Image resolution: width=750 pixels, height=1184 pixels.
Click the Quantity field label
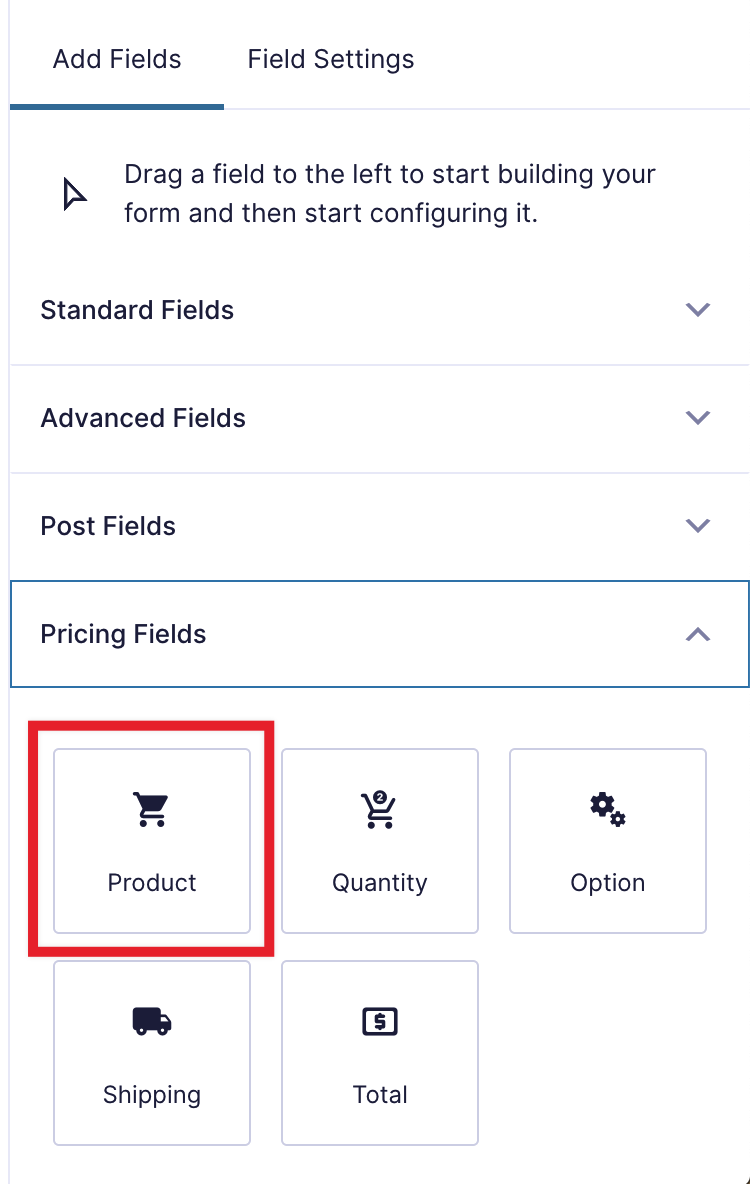pyautogui.click(x=380, y=883)
